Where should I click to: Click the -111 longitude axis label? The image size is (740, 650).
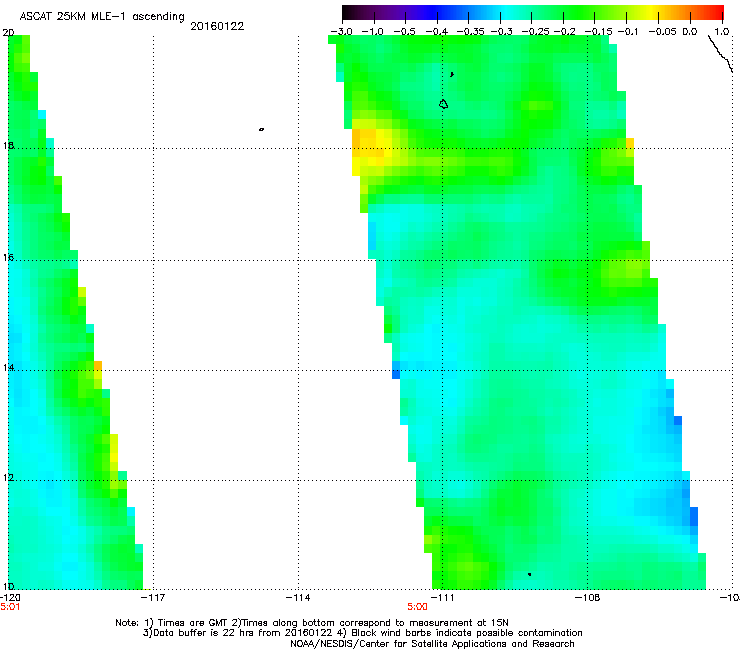pos(442,598)
